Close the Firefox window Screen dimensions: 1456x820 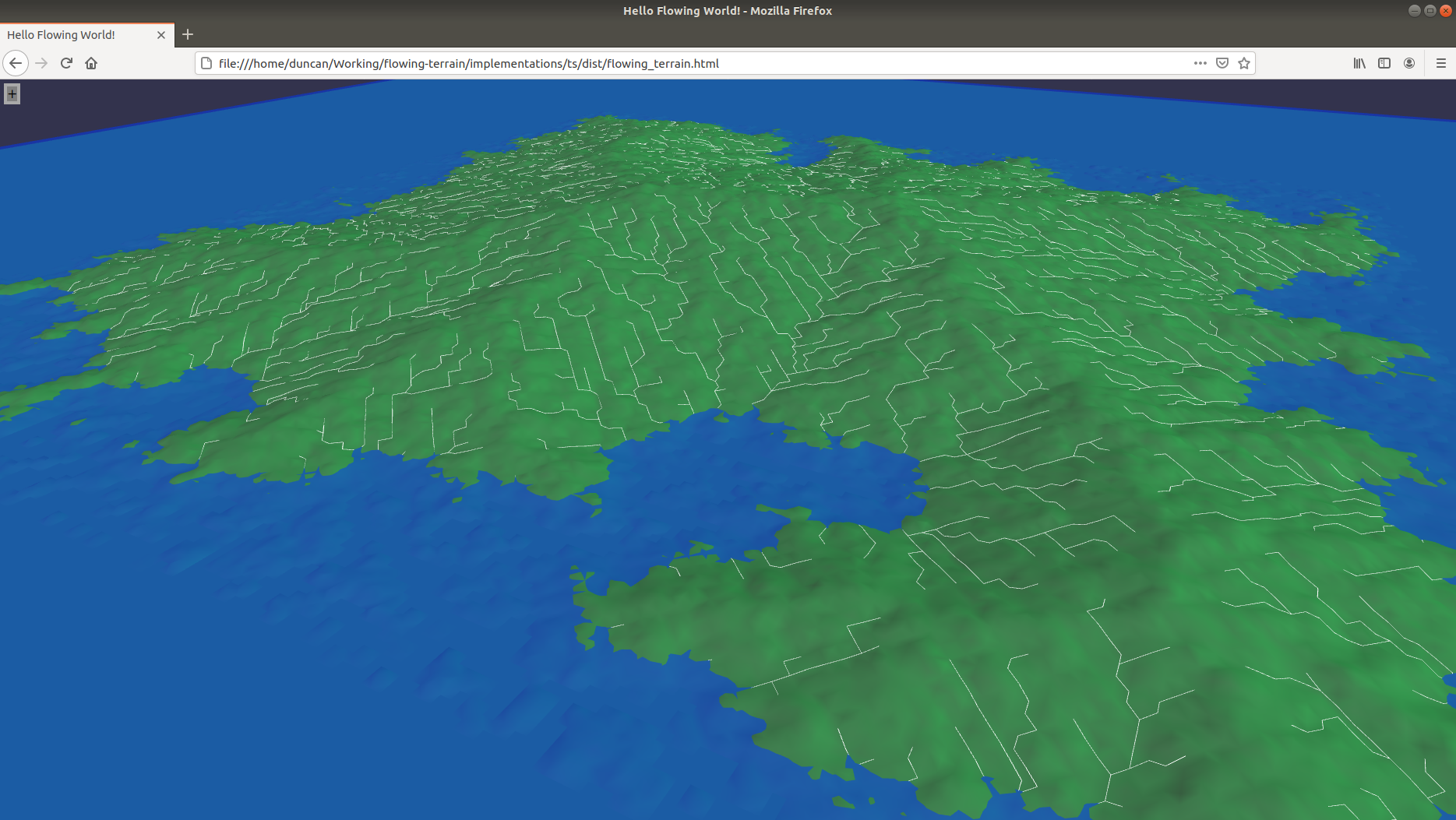coord(1446,10)
